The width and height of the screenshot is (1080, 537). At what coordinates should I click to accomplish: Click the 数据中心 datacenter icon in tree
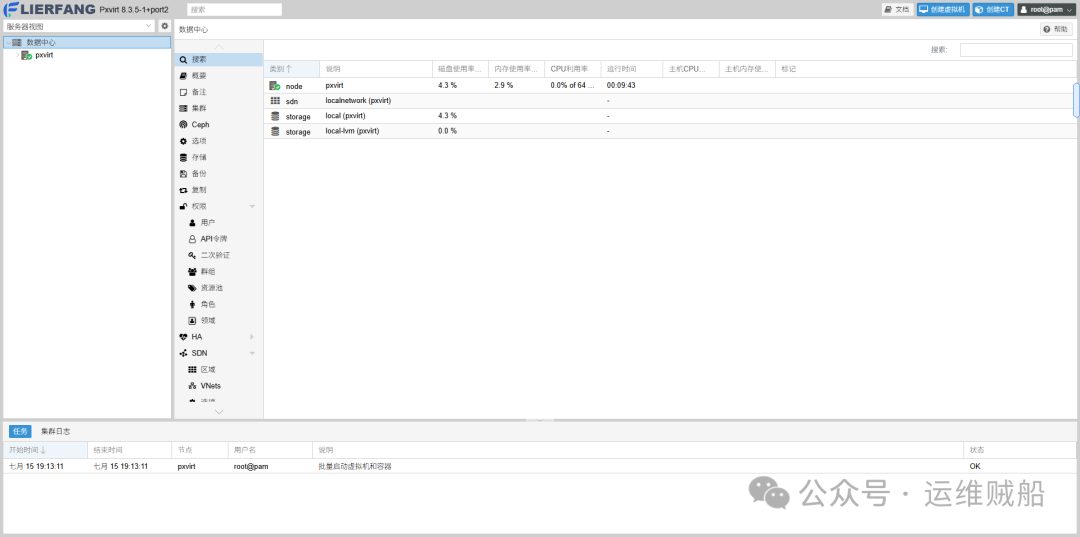click(x=17, y=43)
